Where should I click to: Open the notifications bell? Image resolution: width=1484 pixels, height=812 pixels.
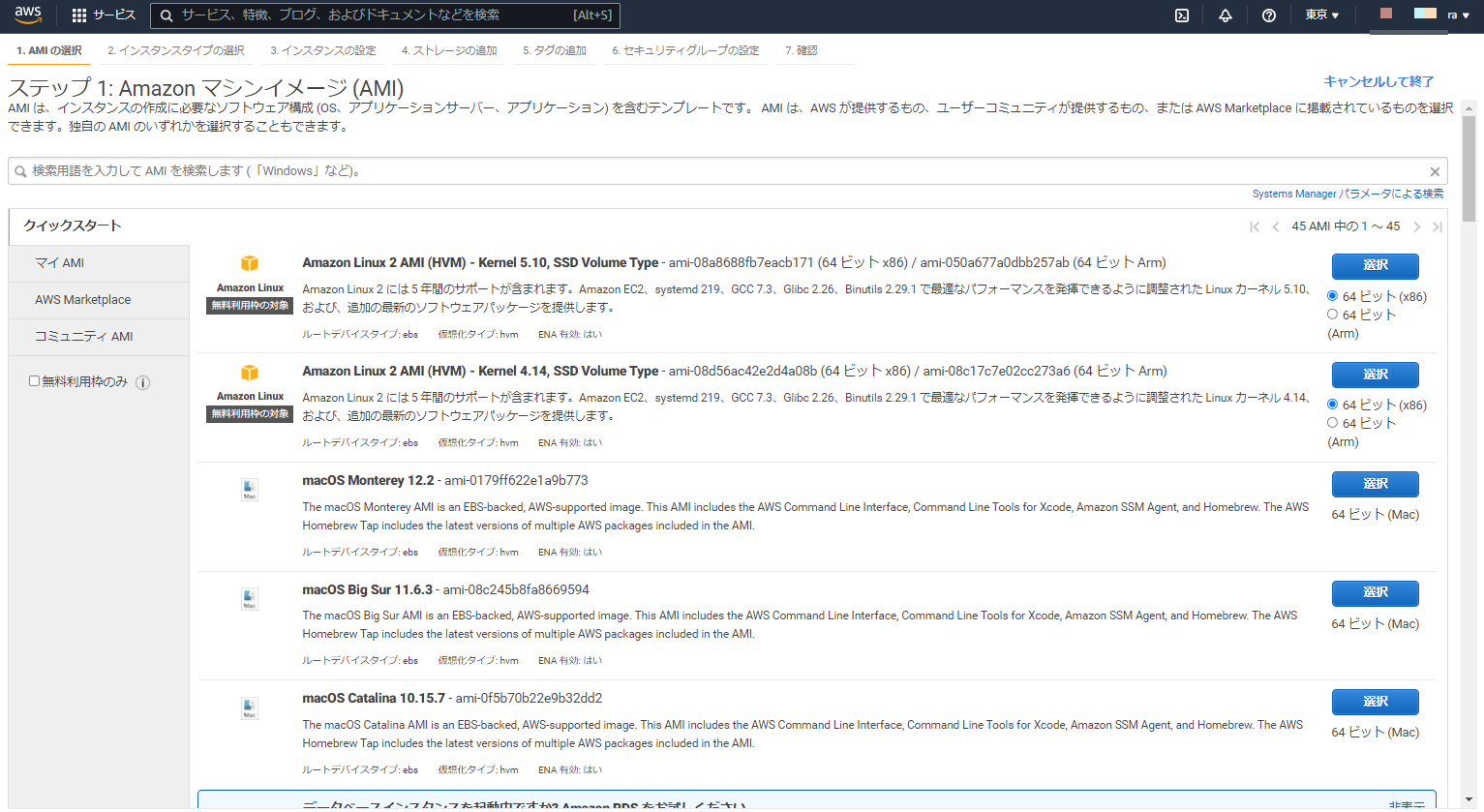pyautogui.click(x=1225, y=15)
